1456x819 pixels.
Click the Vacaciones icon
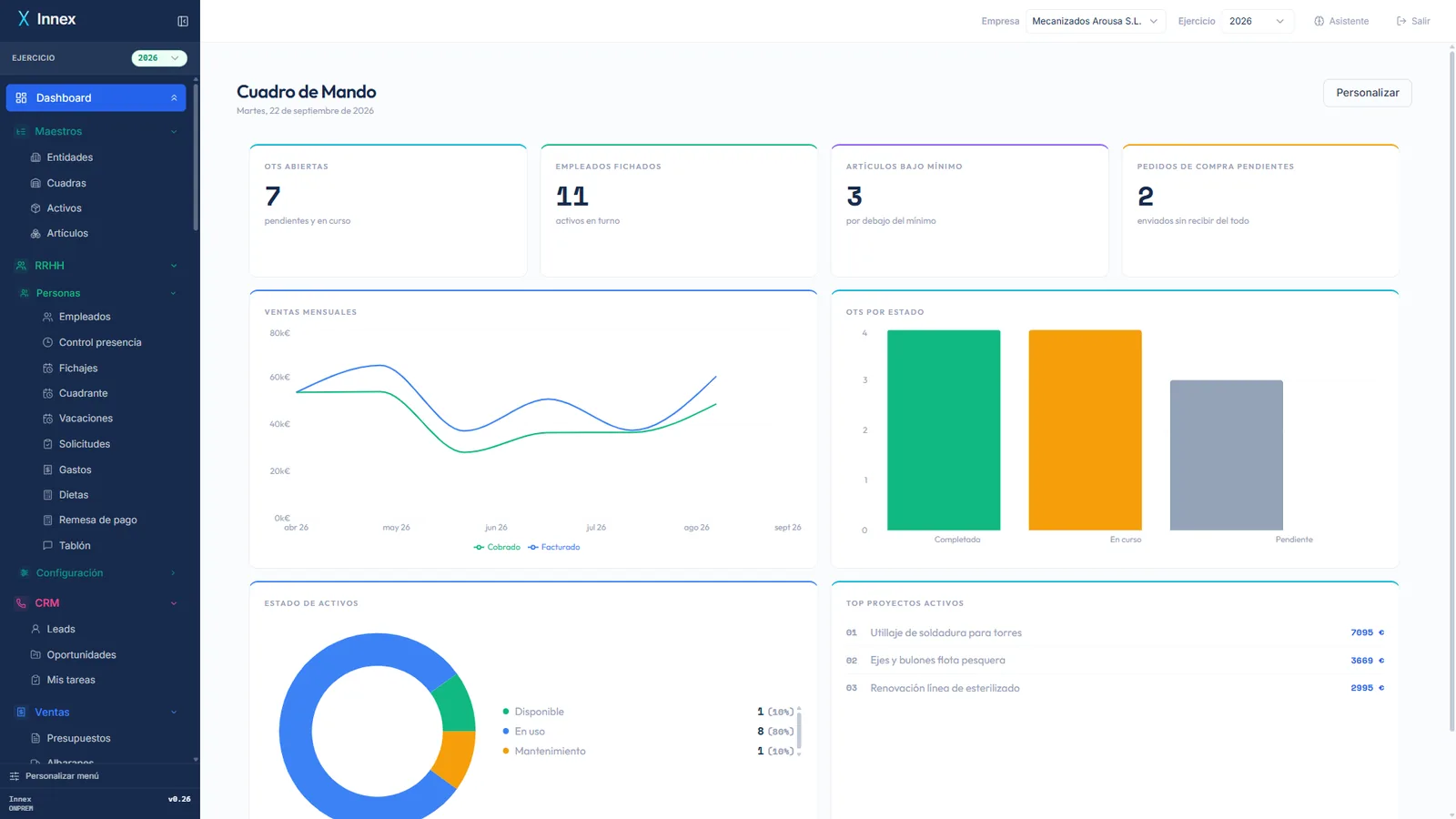(48, 419)
